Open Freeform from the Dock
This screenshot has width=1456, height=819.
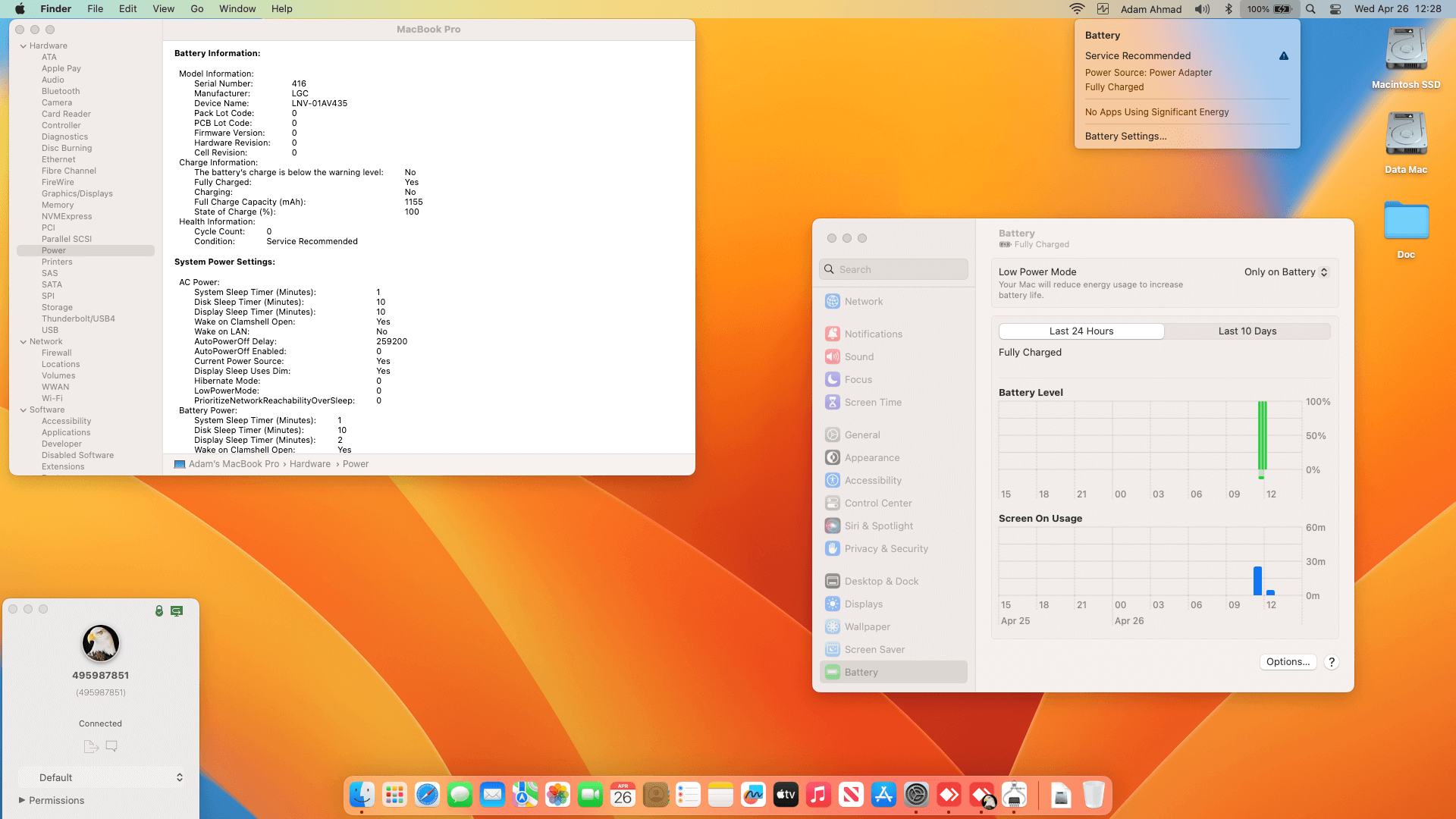tap(753, 795)
